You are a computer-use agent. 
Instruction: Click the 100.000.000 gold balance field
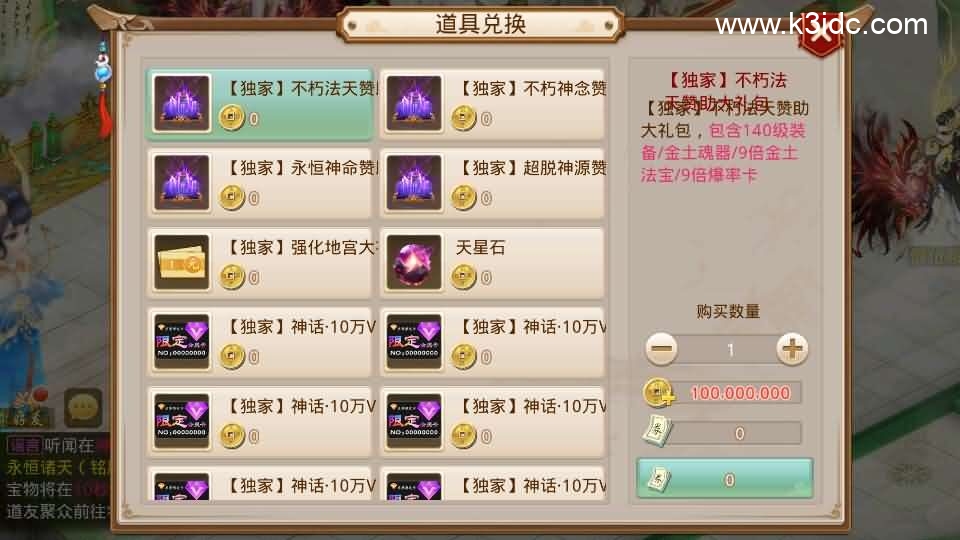740,393
